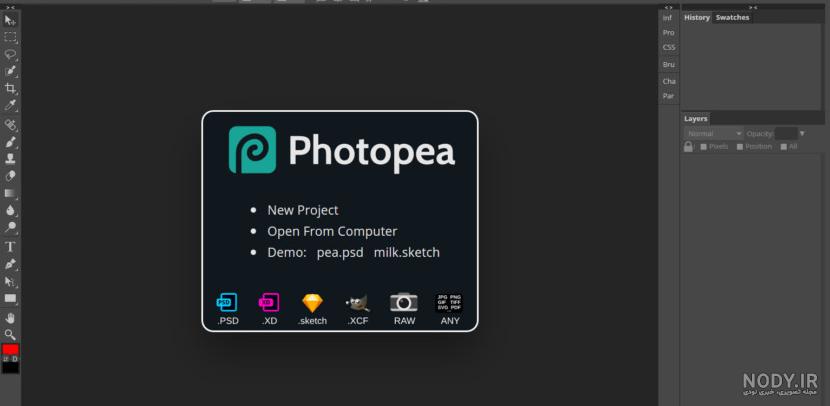Open the Cha character panel
Screen dimensions: 830x406
click(669, 82)
